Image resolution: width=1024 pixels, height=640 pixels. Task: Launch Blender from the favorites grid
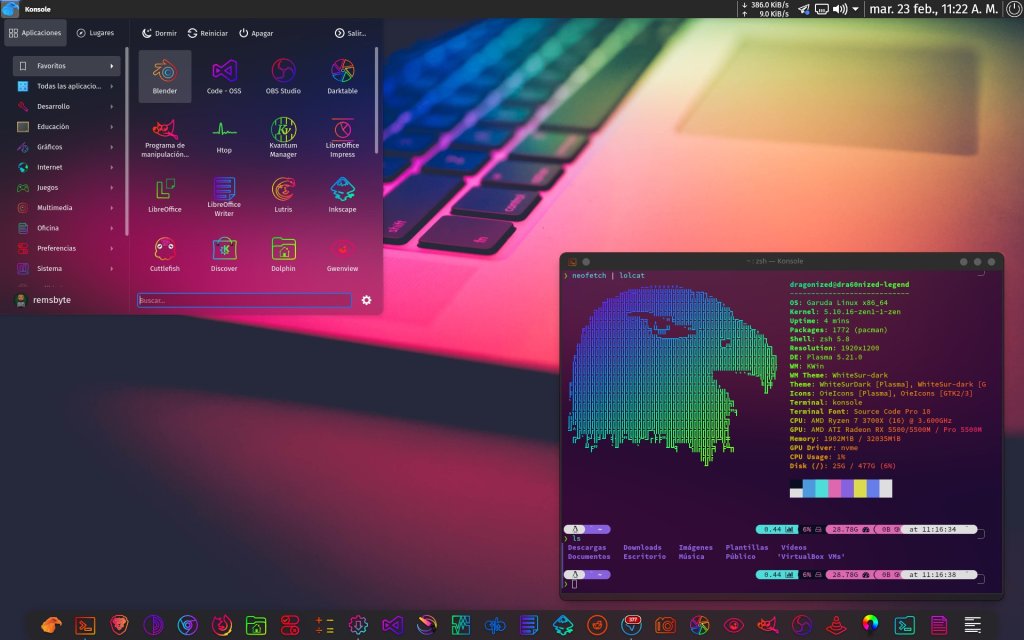pos(165,76)
